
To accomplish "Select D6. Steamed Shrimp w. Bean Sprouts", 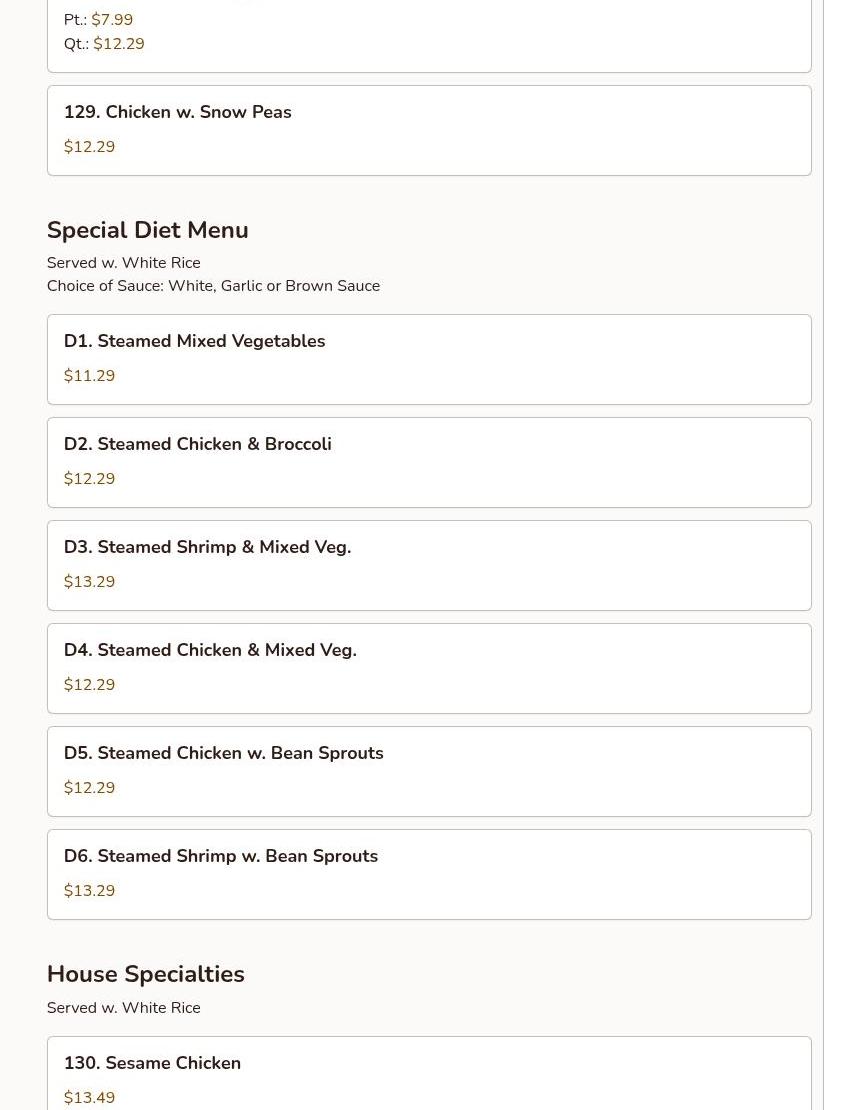I will tap(220, 856).
